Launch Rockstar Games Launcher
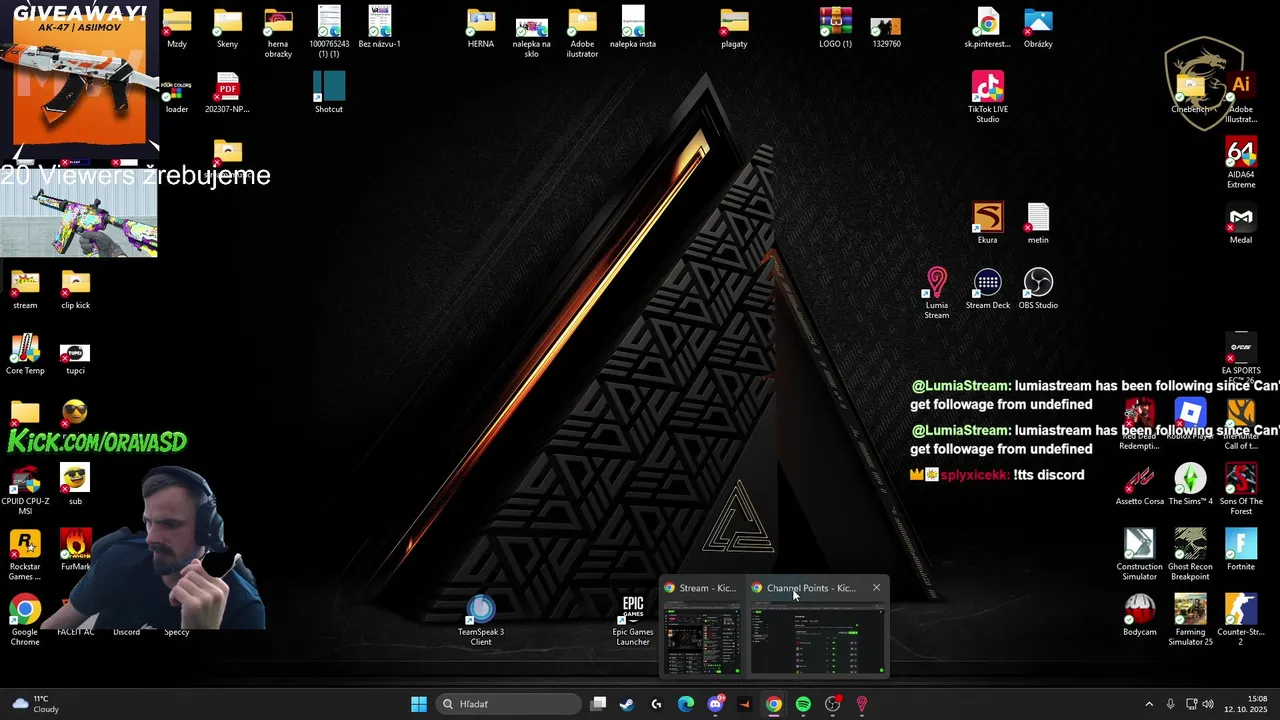 [25, 555]
